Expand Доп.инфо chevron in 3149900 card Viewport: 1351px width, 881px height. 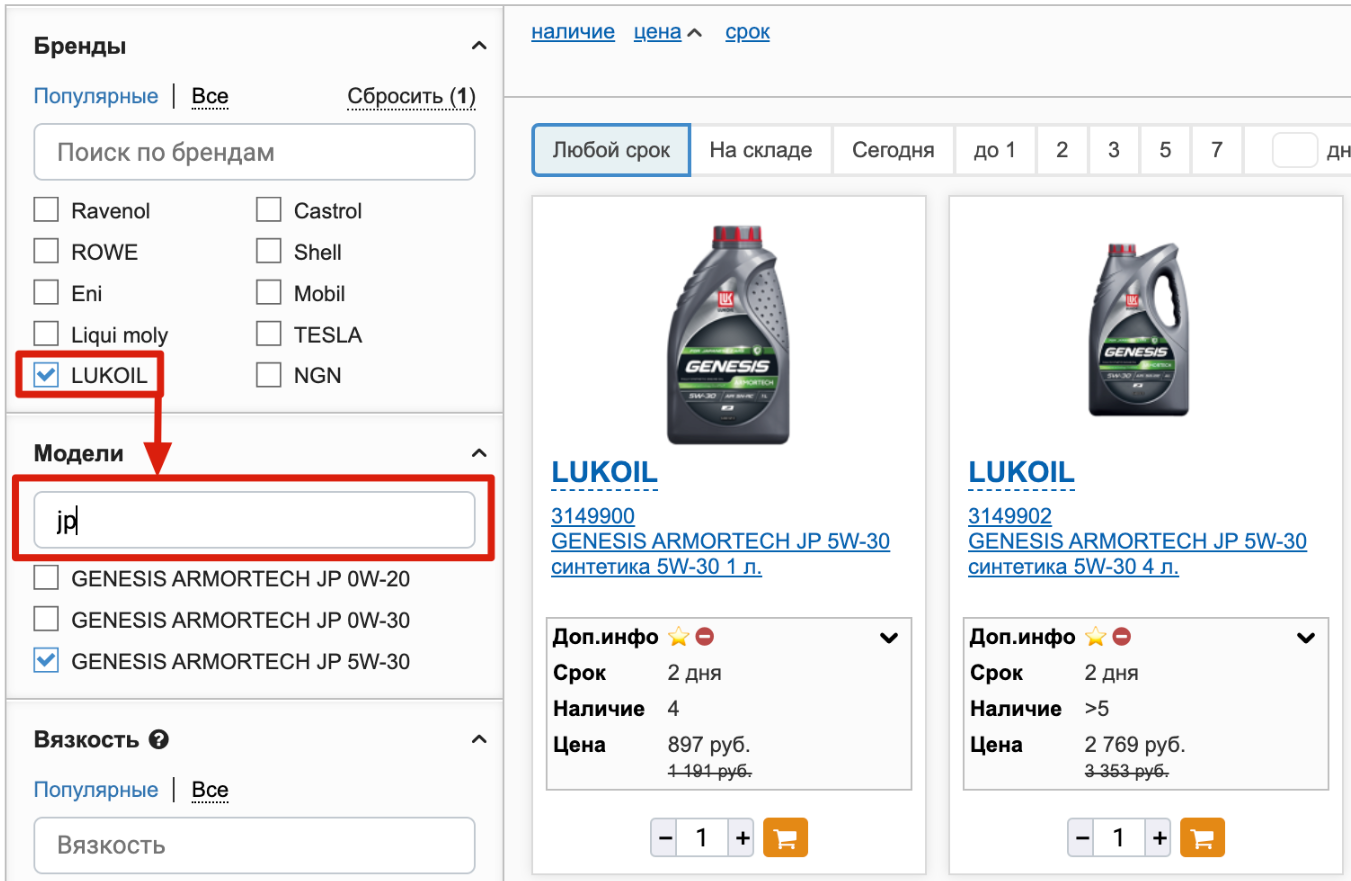pos(889,637)
